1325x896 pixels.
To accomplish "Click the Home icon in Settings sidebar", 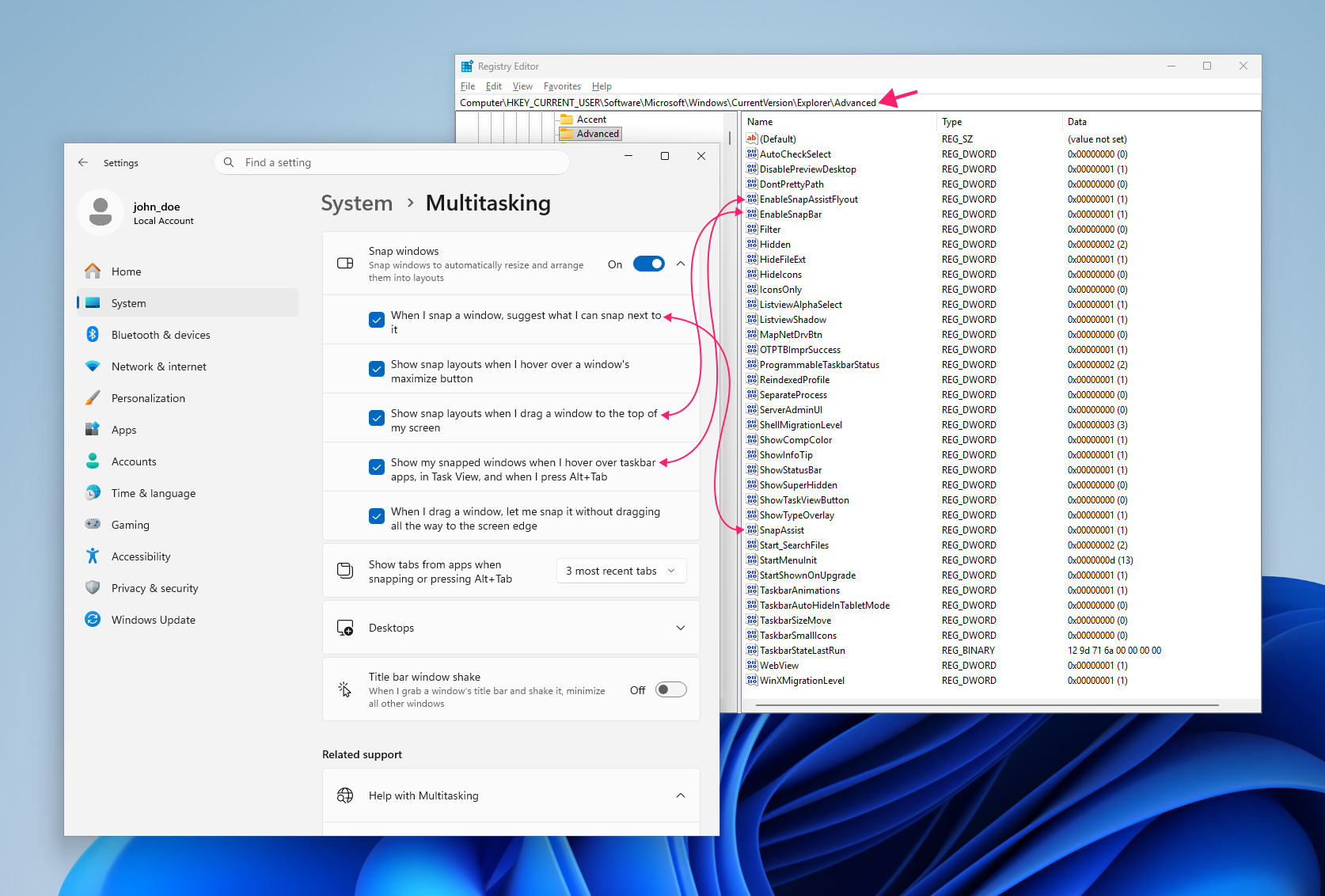I will point(93,271).
